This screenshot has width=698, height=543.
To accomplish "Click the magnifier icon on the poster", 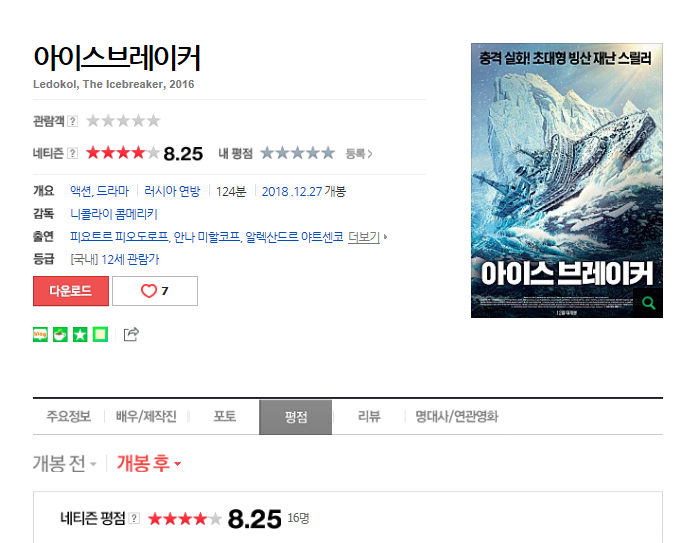I will tap(648, 303).
